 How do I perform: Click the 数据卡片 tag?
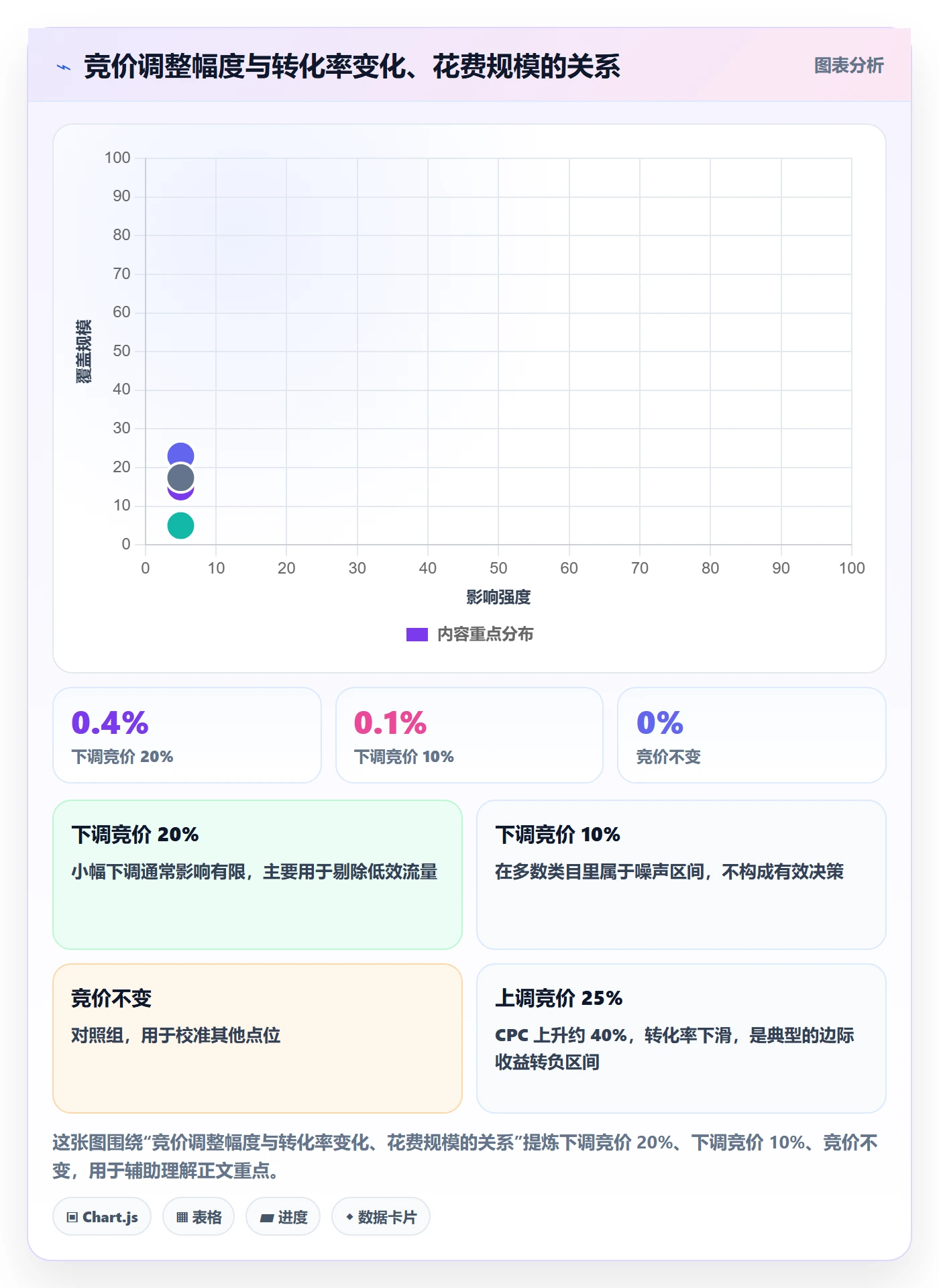381,1217
